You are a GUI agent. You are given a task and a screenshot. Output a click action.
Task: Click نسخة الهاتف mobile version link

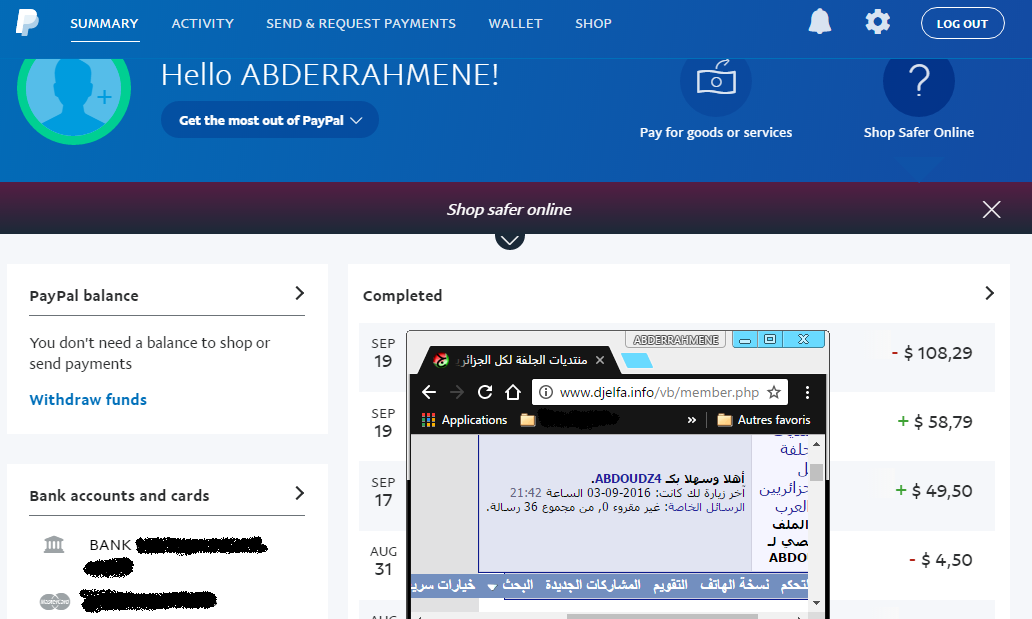coord(735,585)
